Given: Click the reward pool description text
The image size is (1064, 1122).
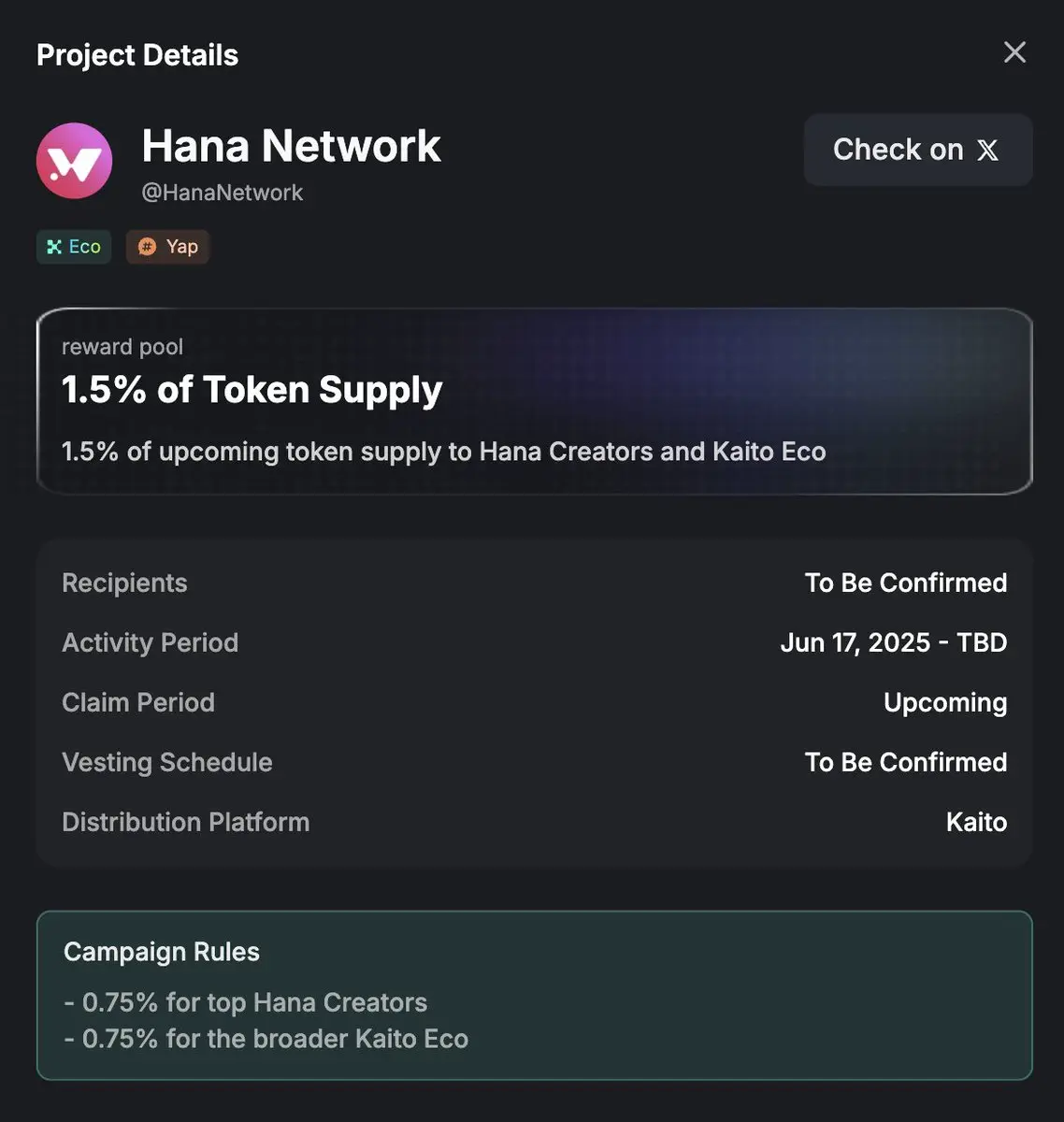Looking at the screenshot, I should 443,452.
